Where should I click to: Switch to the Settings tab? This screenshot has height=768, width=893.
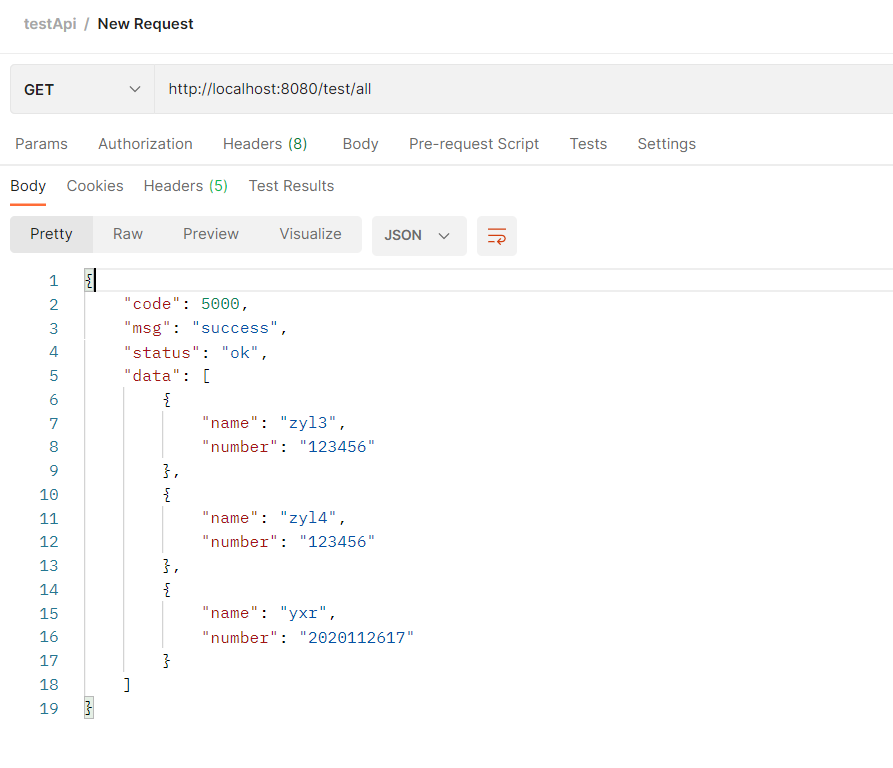point(666,144)
